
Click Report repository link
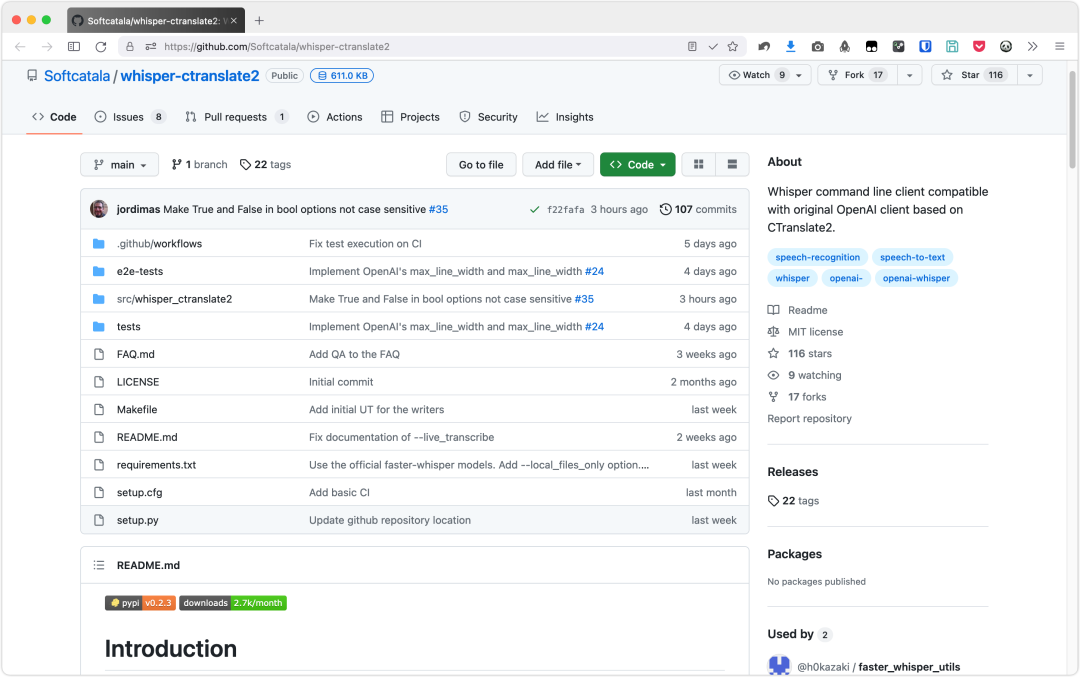[x=809, y=419]
